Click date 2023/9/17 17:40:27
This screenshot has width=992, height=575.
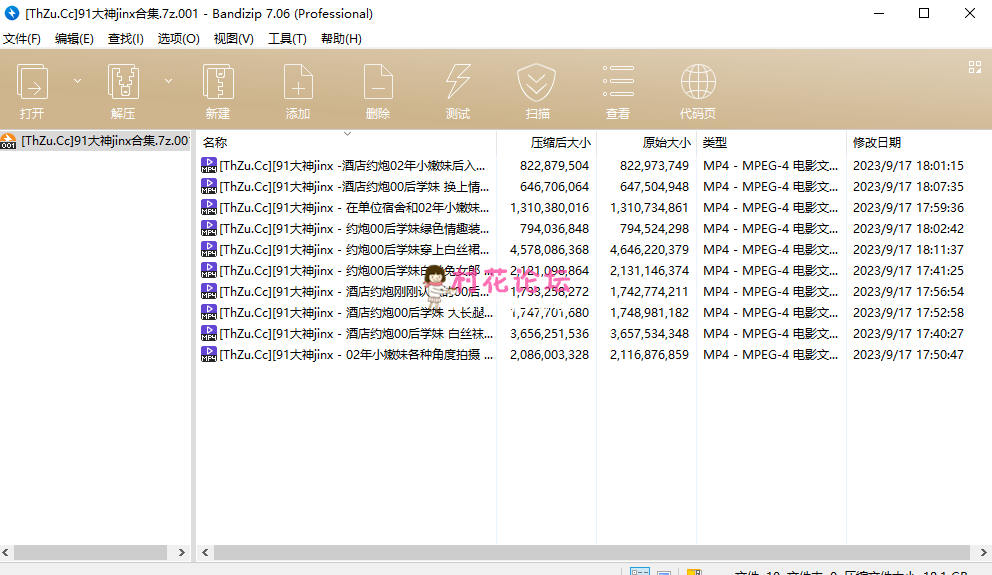(908, 333)
